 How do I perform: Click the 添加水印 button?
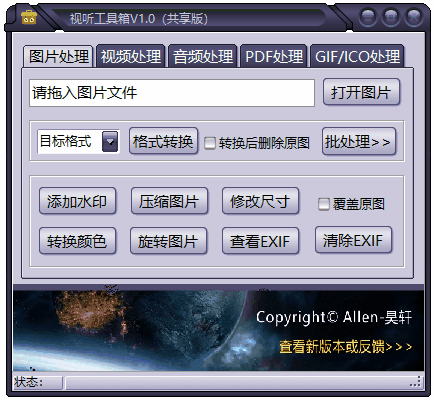[77, 201]
